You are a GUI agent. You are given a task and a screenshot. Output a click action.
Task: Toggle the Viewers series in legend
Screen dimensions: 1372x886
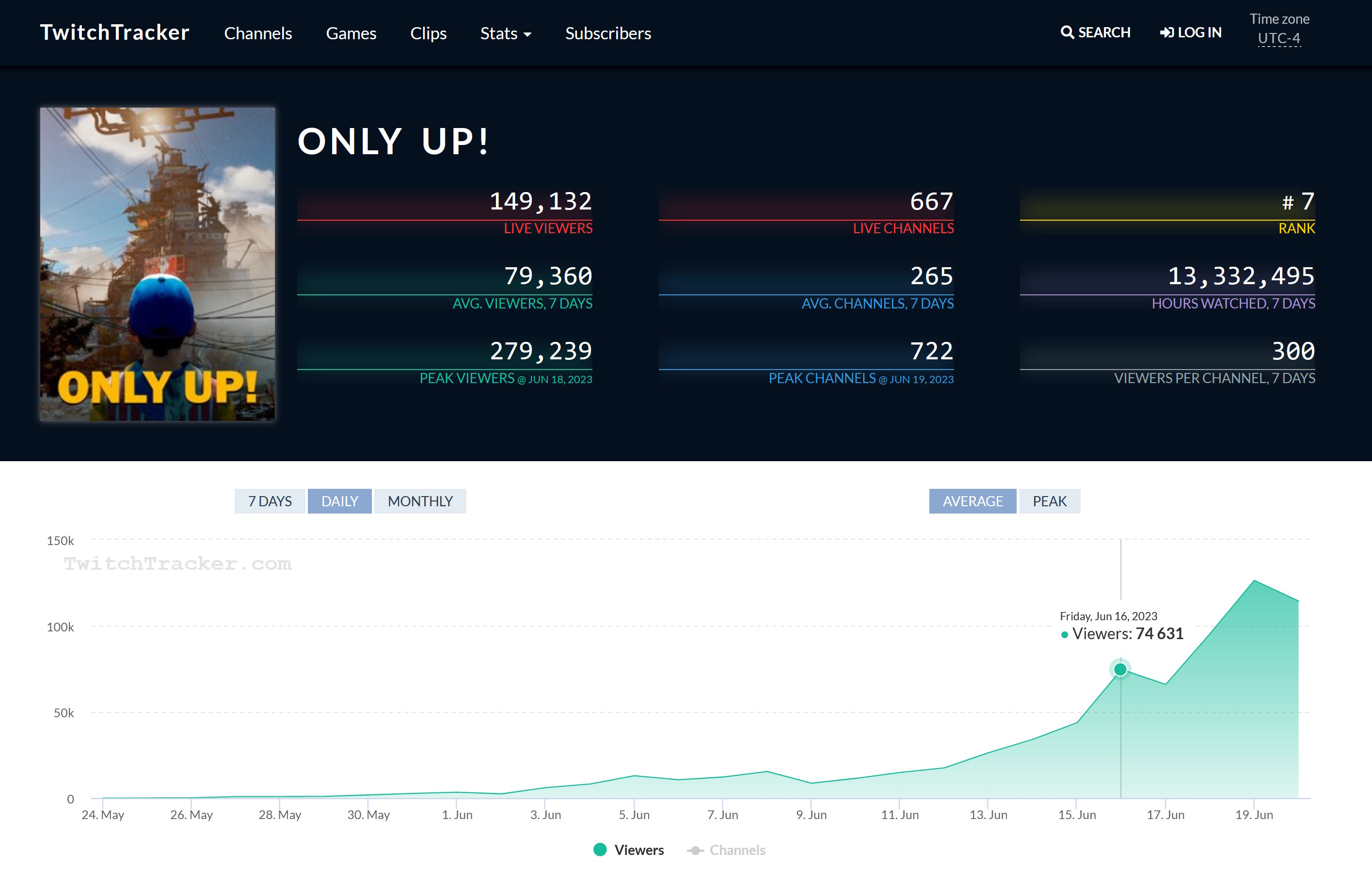coord(628,850)
